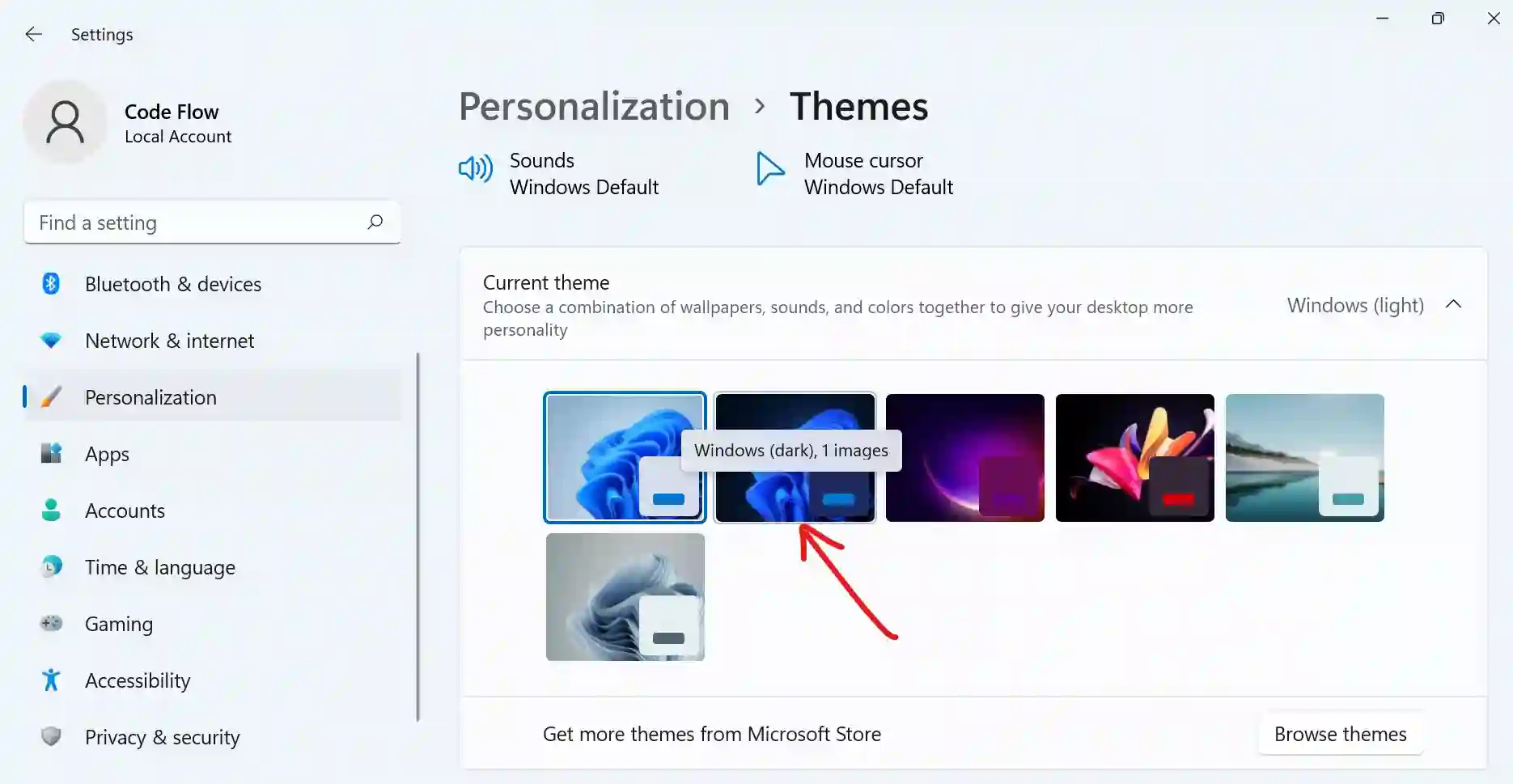Click the Mouse cursor pointer icon
Viewport: 1513px width, 784px height.
click(769, 168)
